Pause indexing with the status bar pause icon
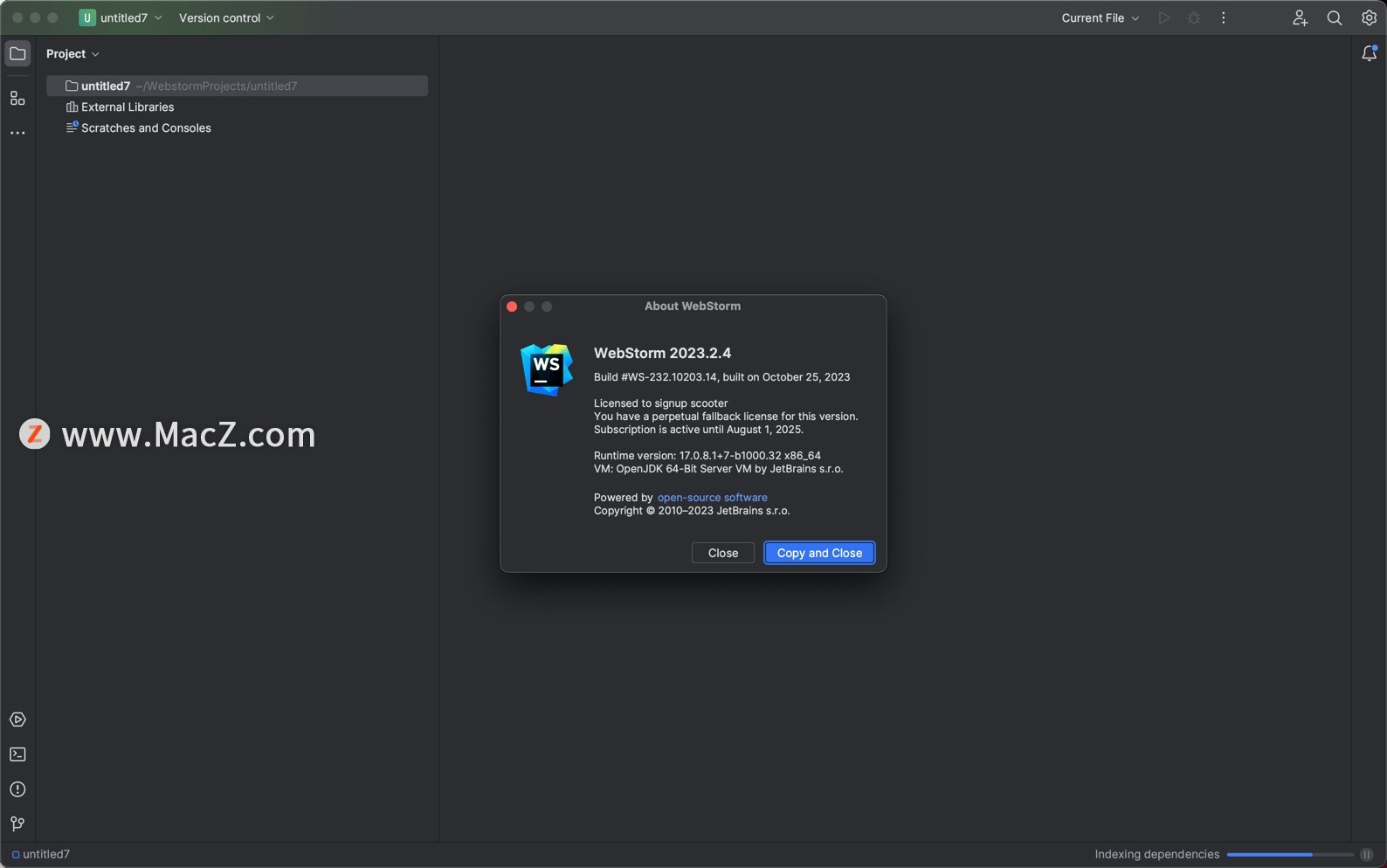This screenshot has height=868, width=1387. click(1367, 855)
